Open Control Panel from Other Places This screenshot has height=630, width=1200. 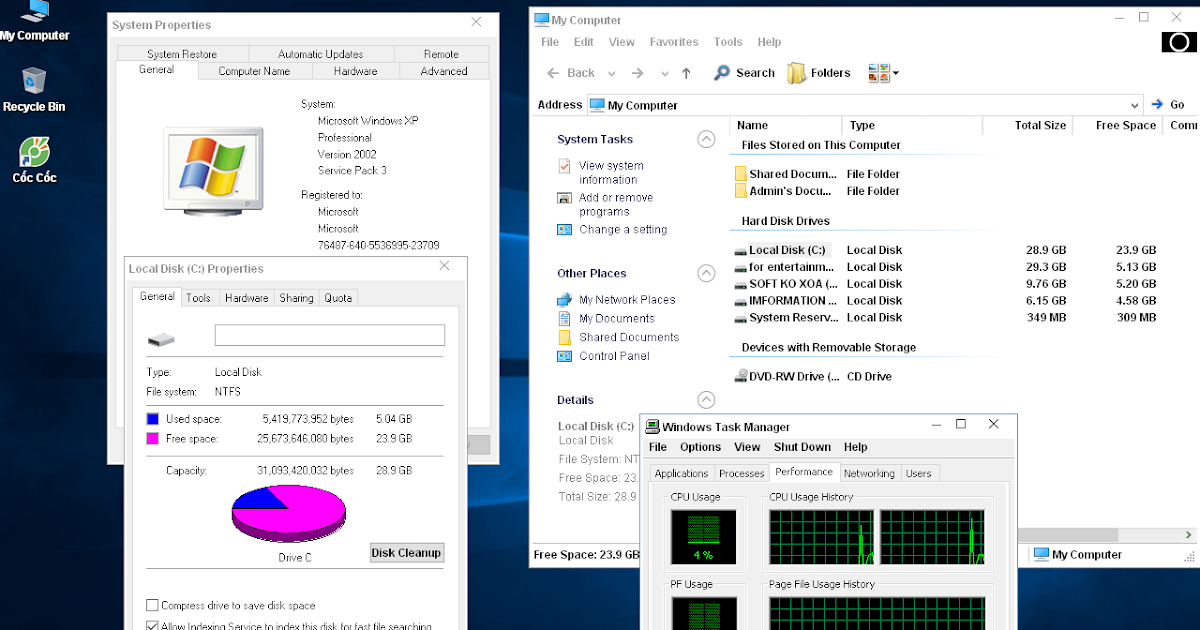pyautogui.click(x=614, y=356)
